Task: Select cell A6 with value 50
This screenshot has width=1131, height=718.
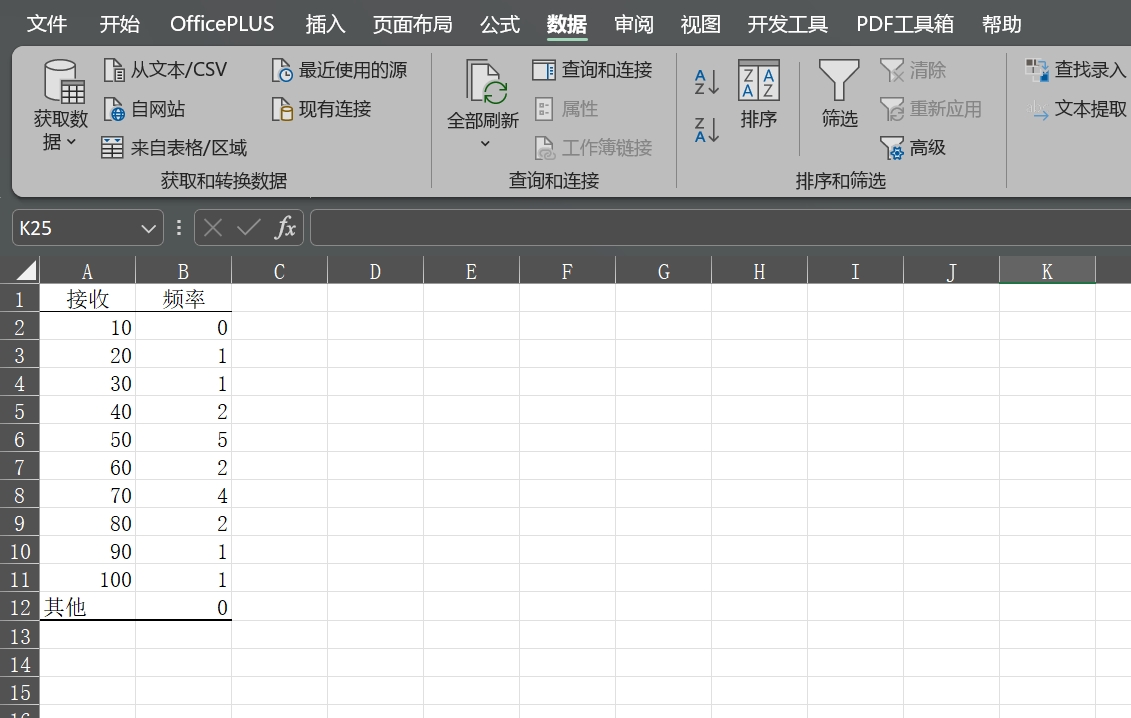Action: pos(87,439)
